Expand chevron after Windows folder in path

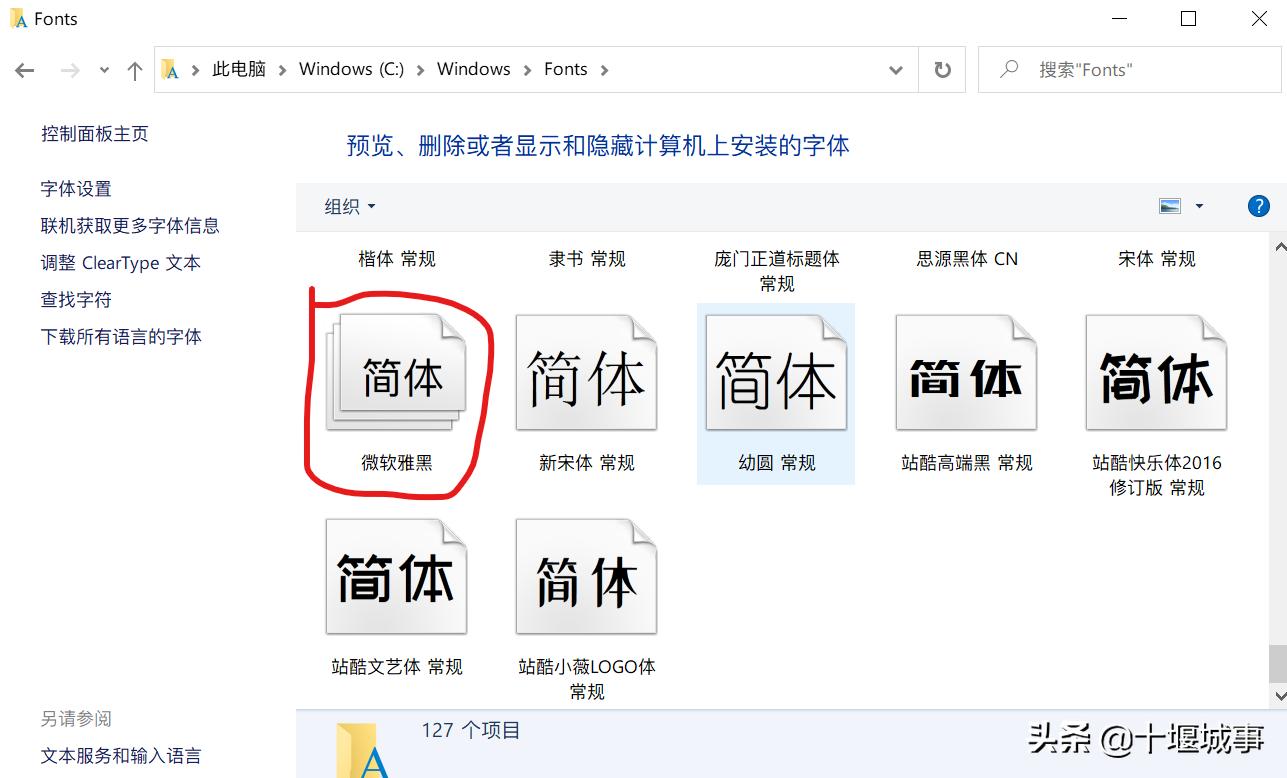tap(527, 70)
